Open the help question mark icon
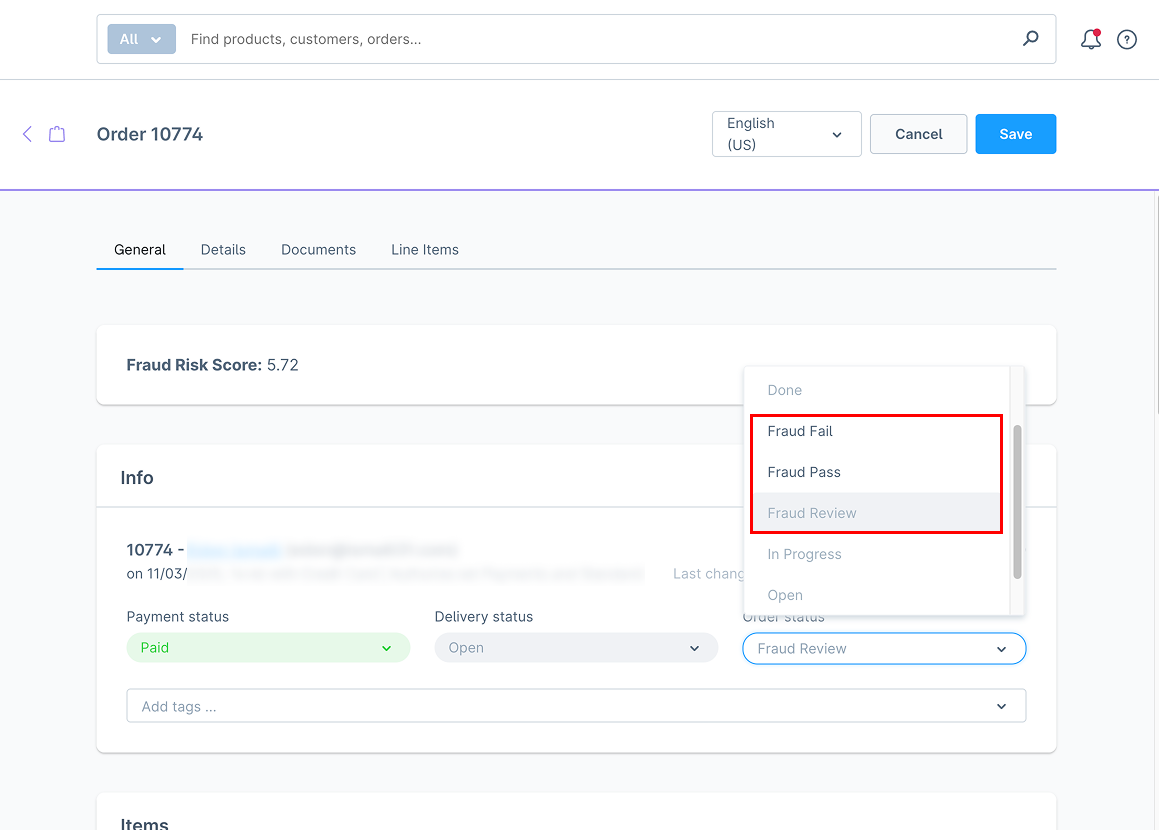The height and width of the screenshot is (830, 1159). pos(1127,40)
